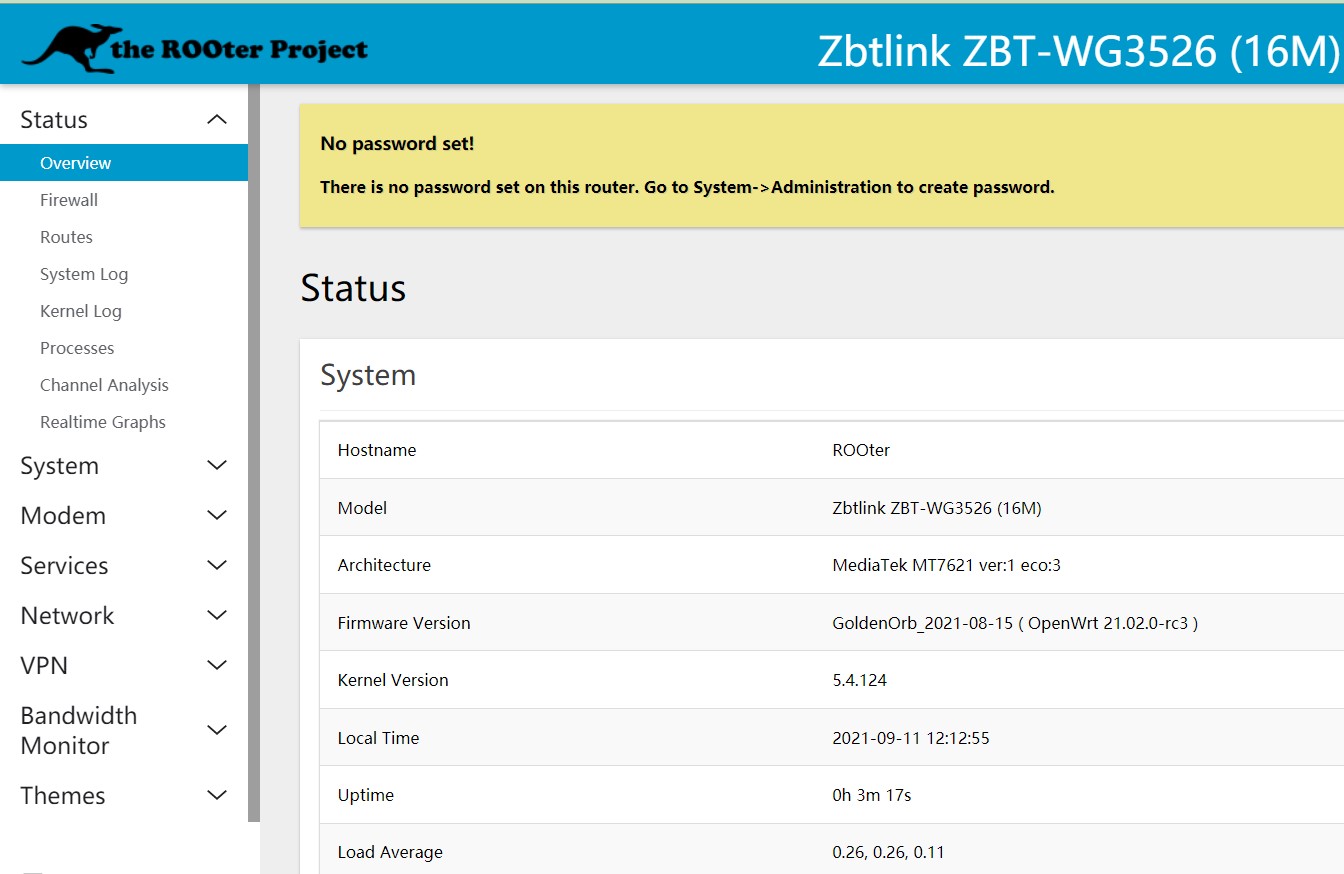
Task: Click the Load Average value 0.26, 0.26, 0.11
Action: (888, 852)
